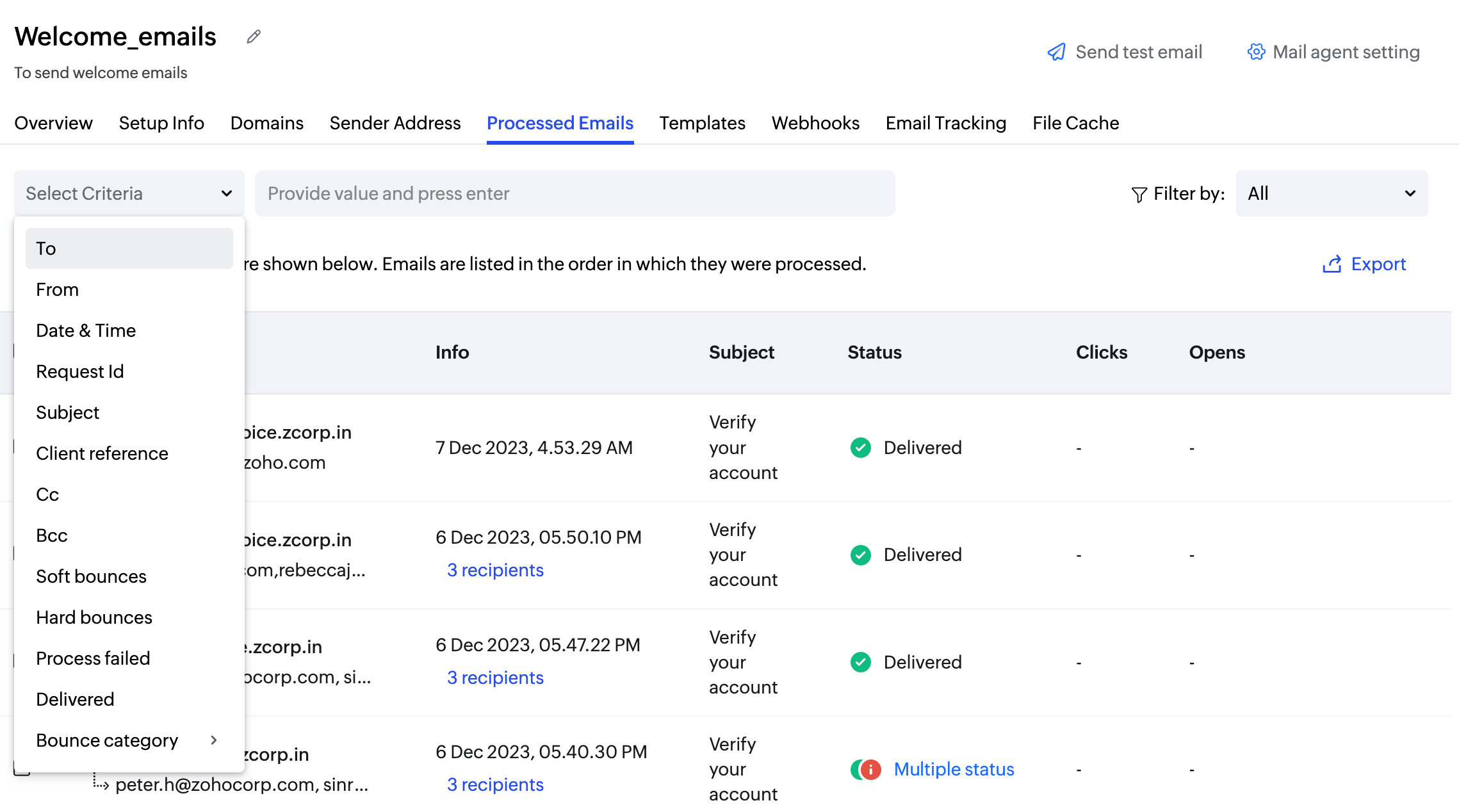Image resolution: width=1459 pixels, height=812 pixels.
Task: Click the Multiple status link
Action: 954,769
